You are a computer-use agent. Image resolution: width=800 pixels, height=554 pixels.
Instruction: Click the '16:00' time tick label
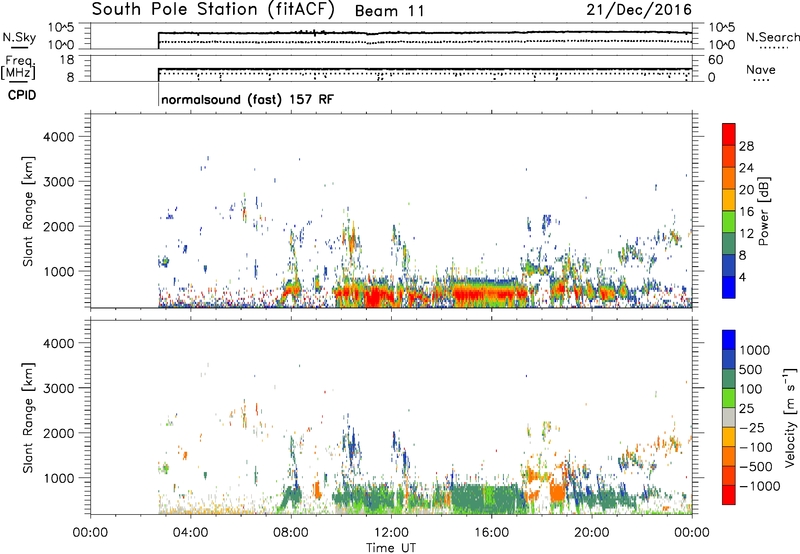[491, 533]
